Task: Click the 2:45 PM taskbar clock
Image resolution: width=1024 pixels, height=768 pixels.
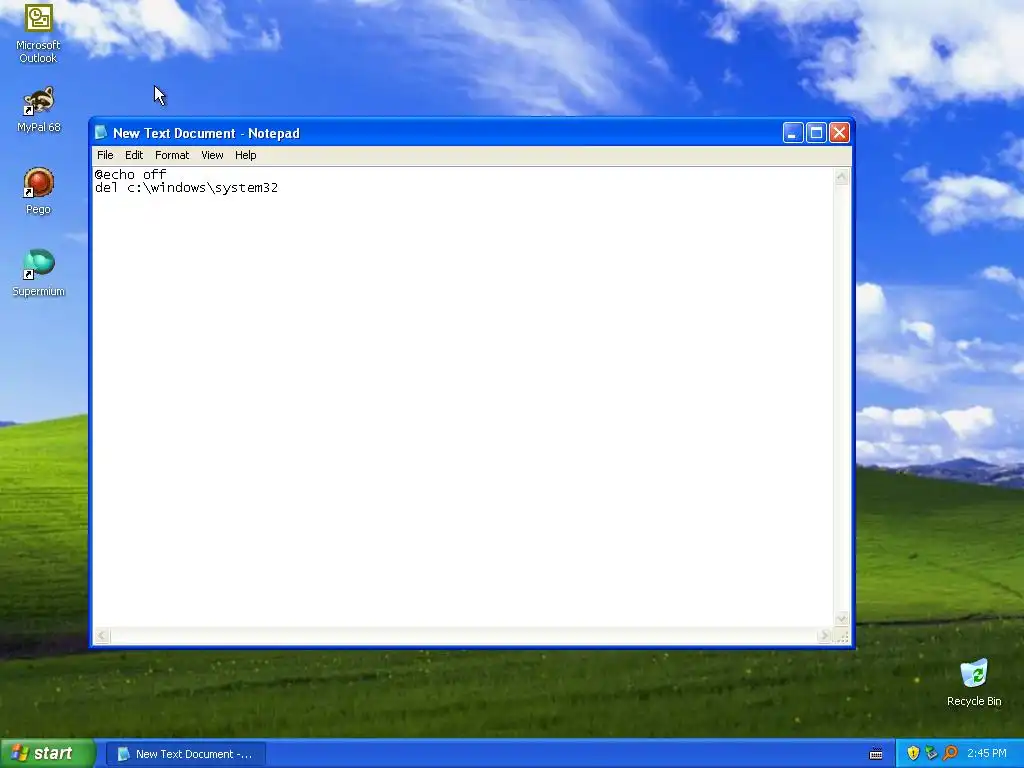Action: click(x=987, y=753)
